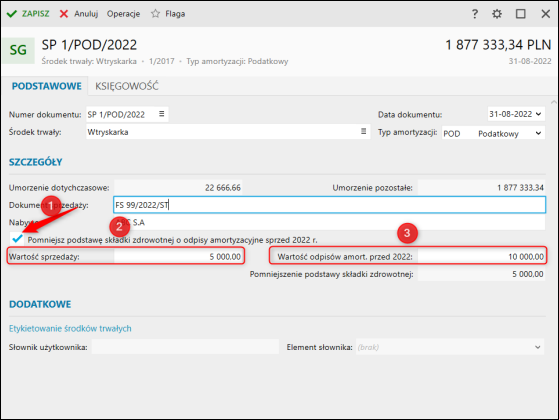Toggle Pomniejsz podstawę składki zdrowotnej checkbox
Viewport: 559px width, 420px height.
click(x=17, y=239)
